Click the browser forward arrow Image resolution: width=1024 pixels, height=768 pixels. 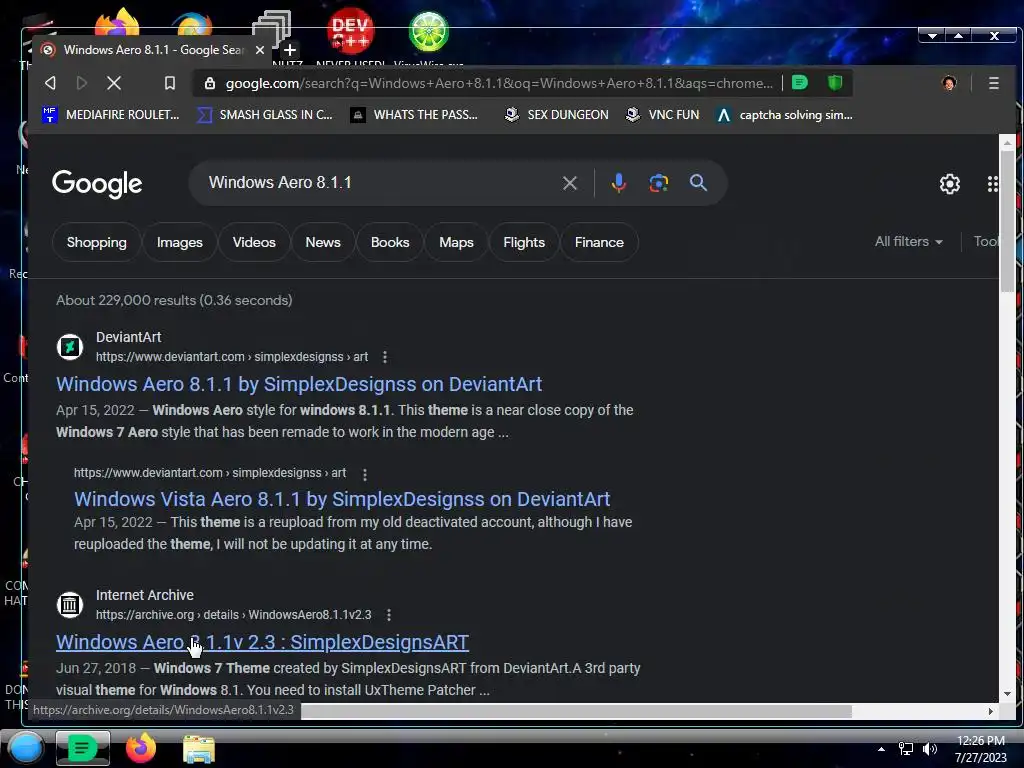[82, 83]
